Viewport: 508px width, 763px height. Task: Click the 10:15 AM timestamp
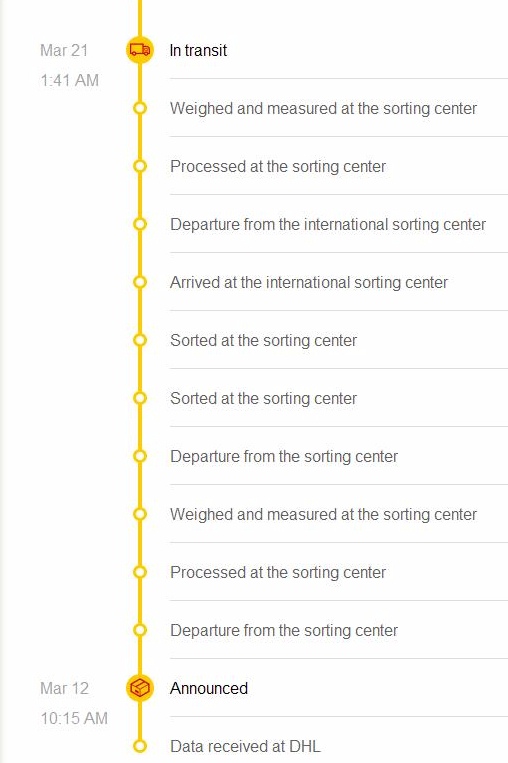(x=74, y=718)
